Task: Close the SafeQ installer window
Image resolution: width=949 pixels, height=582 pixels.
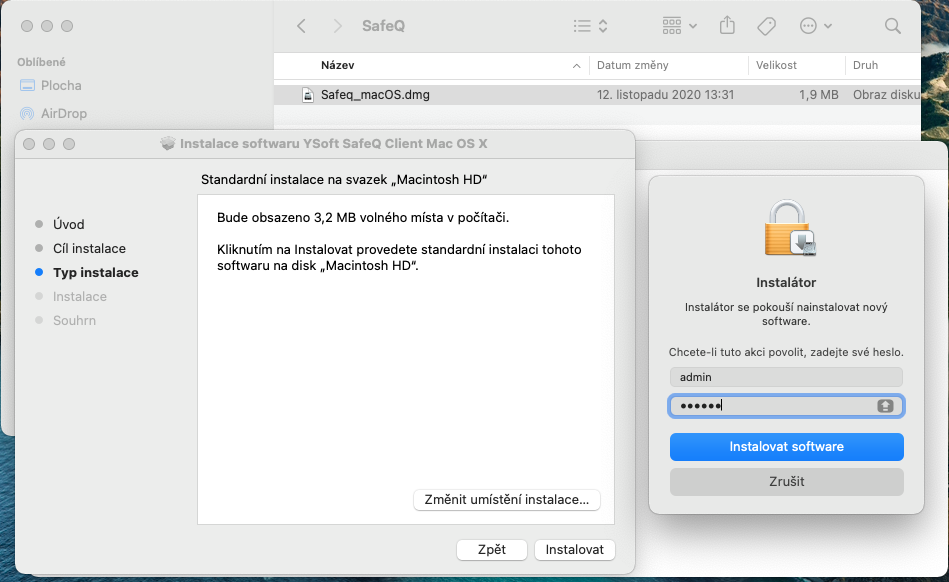Action: point(29,144)
